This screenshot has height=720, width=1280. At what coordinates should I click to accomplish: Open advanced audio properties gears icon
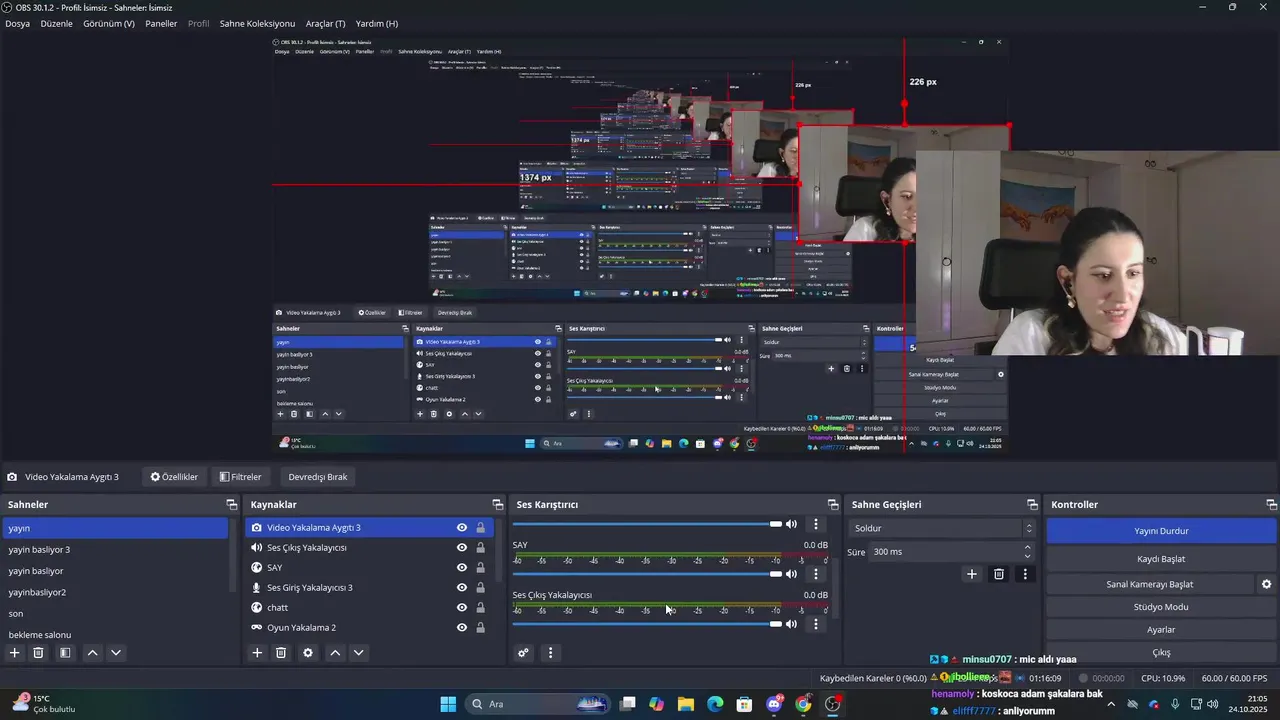tap(523, 653)
